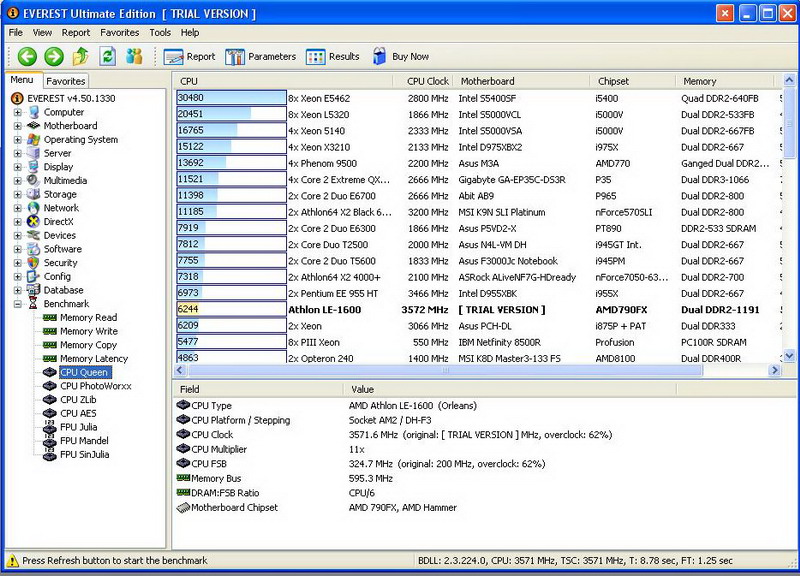This screenshot has height=576, width=800.
Task: Select the Athlon LE-1600 result row
Action: click(x=477, y=310)
